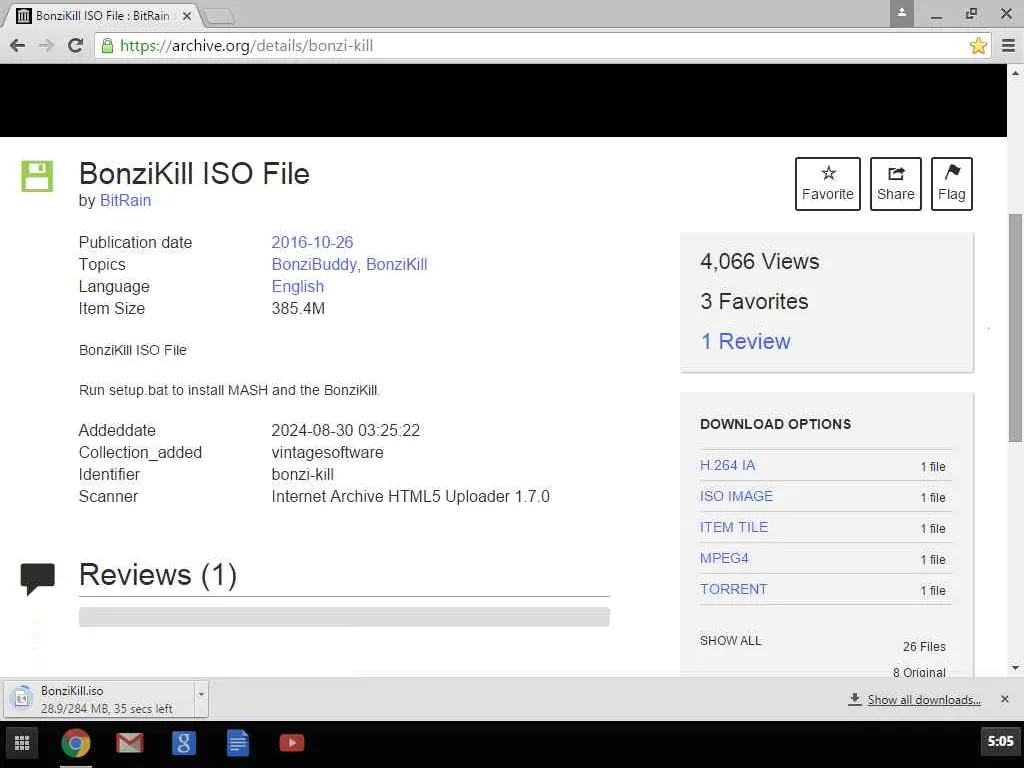Click Show all downloads link
1024x768 pixels.
tap(923, 699)
